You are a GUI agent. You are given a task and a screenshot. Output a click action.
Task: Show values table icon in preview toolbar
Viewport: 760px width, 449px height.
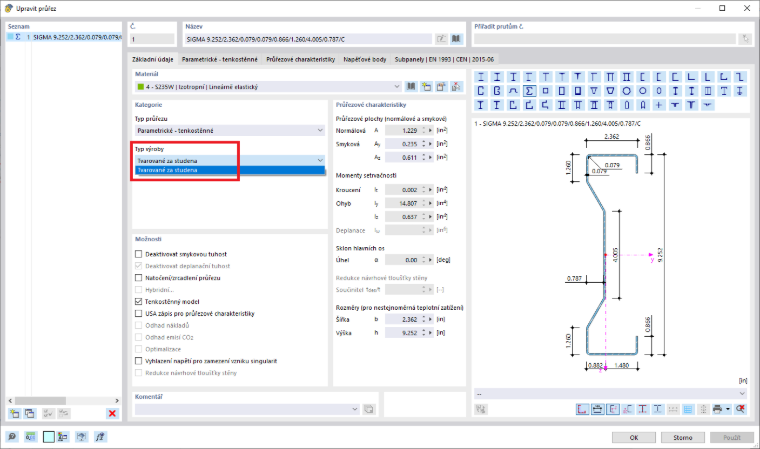[x=688, y=409]
